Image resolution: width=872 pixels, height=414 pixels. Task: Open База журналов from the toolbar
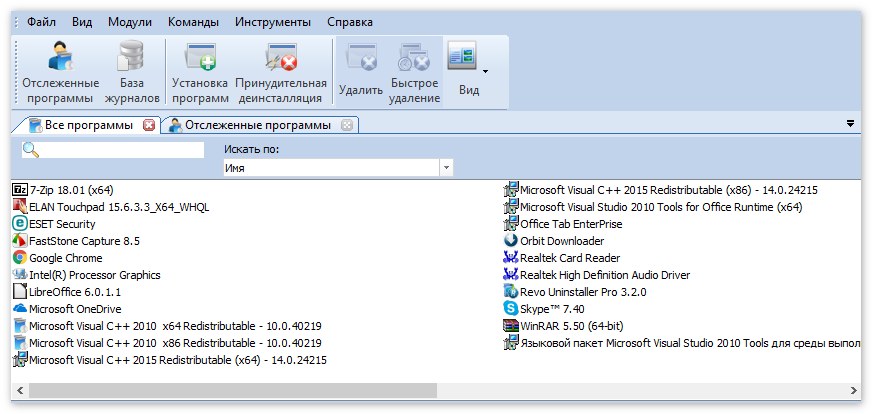tap(132, 72)
